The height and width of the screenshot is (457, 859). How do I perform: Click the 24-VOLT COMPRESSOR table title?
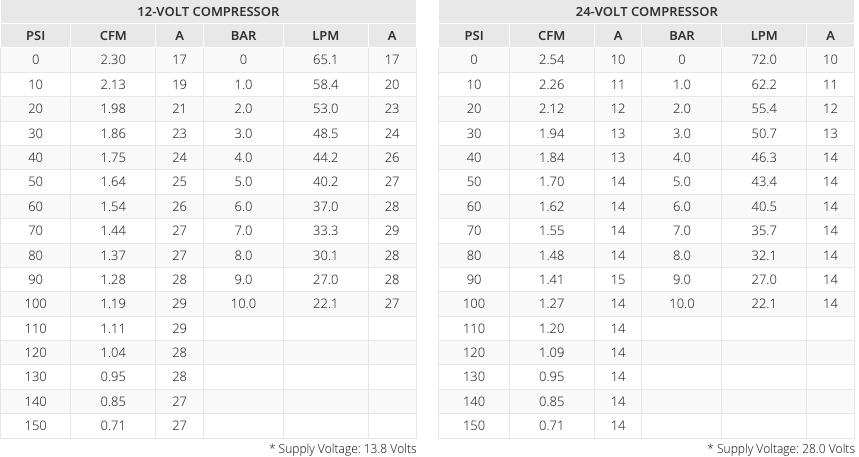coord(646,12)
